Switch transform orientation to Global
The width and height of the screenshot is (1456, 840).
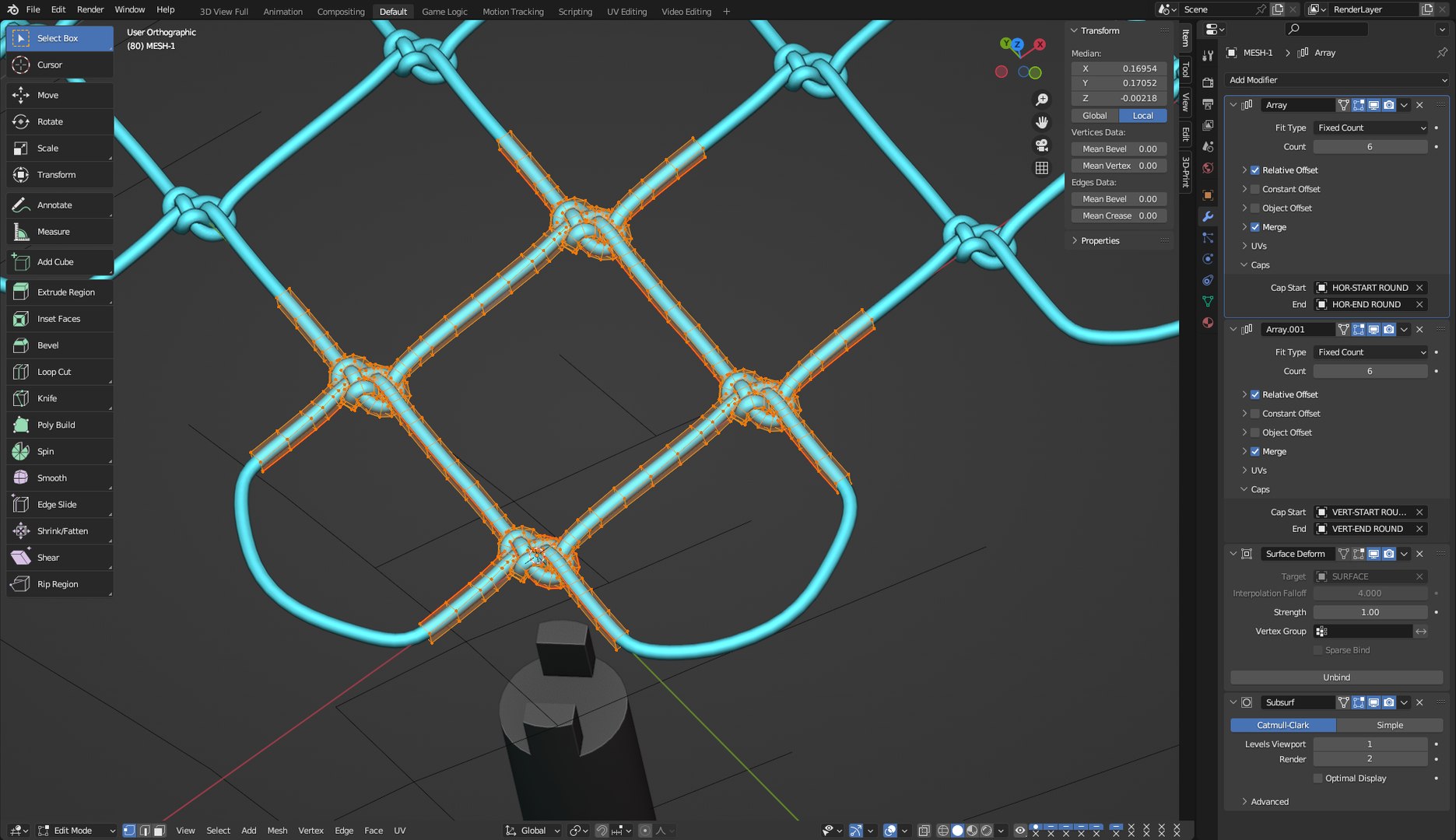click(1094, 115)
